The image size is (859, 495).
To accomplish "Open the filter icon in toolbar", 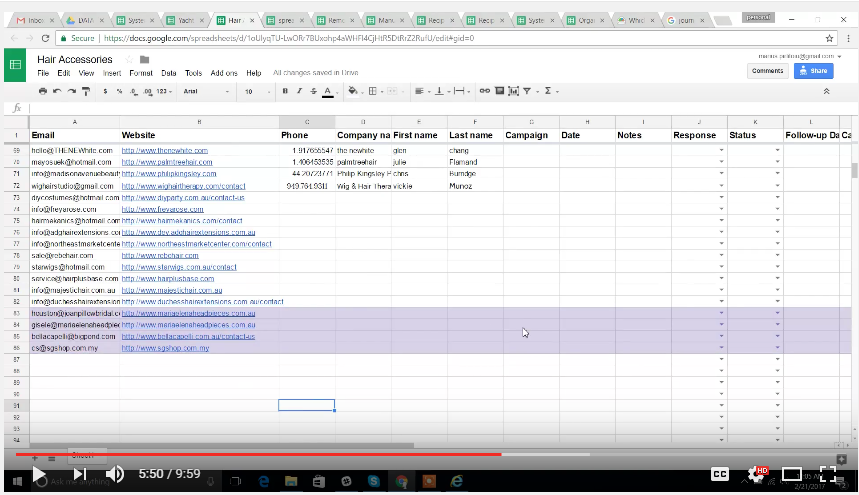I will [526, 91].
